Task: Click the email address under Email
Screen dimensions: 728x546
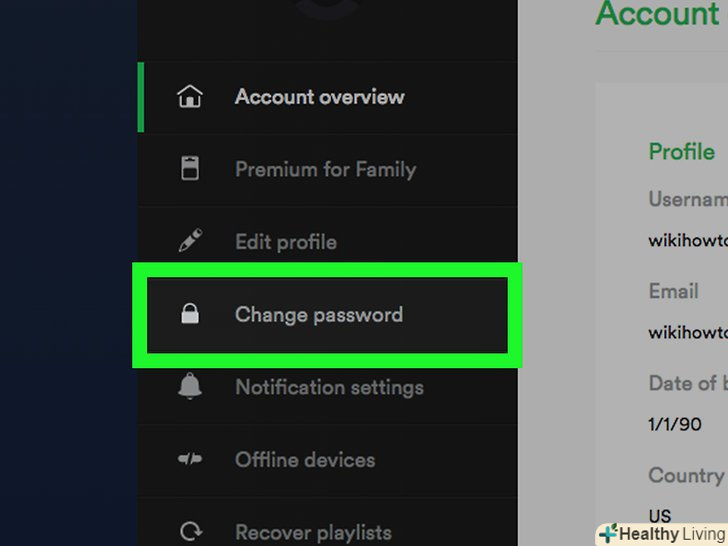Action: 688,332
